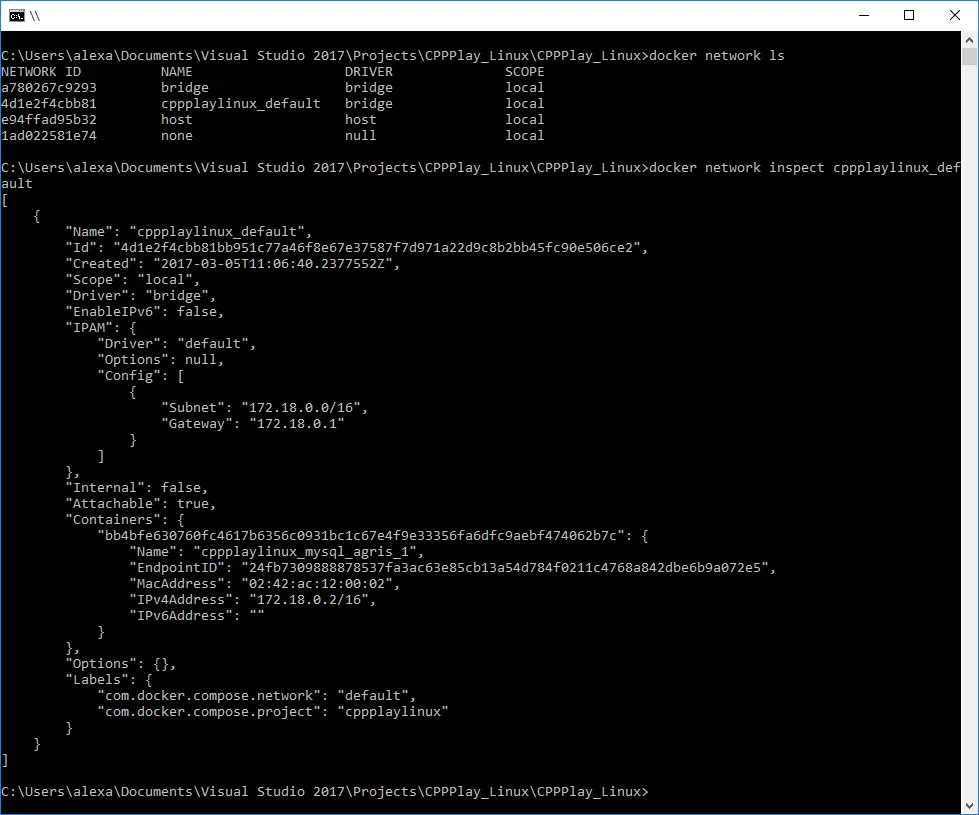Click 'docker network inspect' command text
Screen dimensions: 979x815
pos(737,167)
